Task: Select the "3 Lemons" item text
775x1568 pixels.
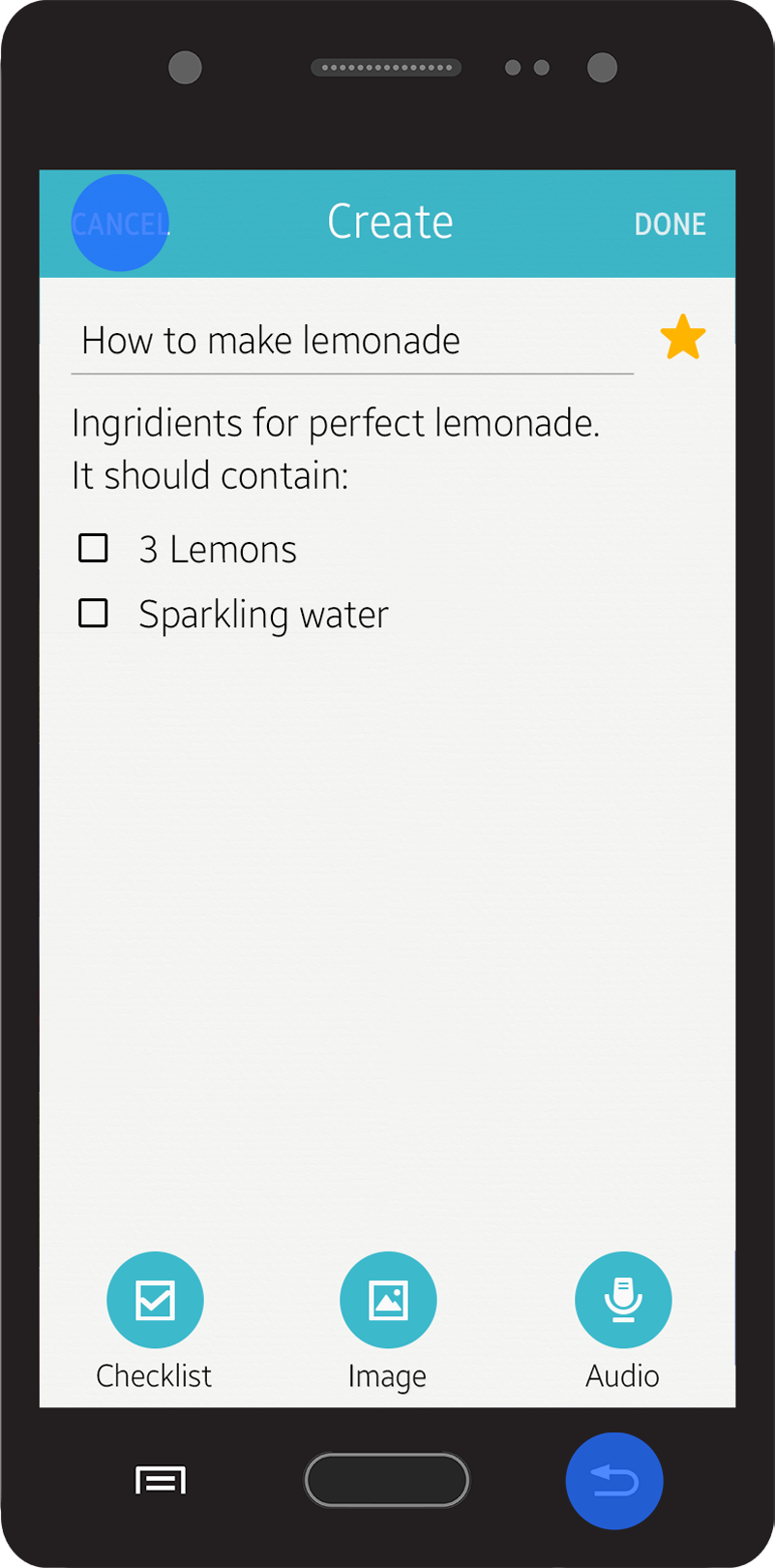Action: click(x=218, y=550)
